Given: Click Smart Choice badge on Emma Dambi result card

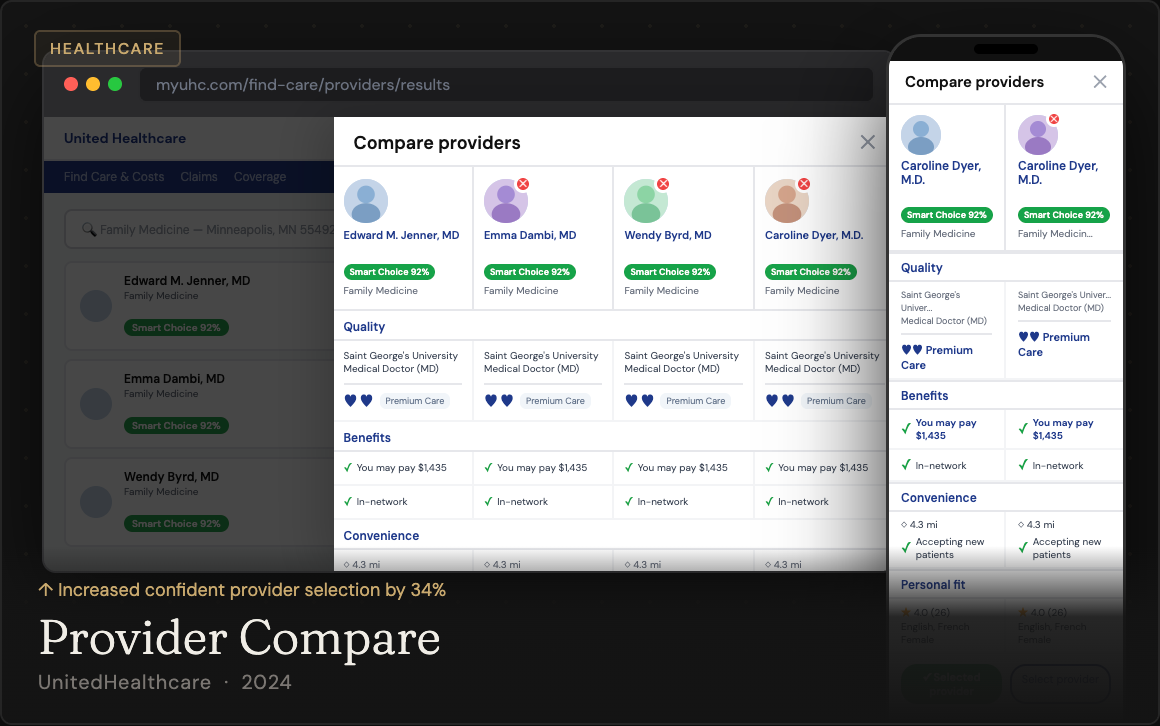Looking at the screenshot, I should [x=176, y=426].
